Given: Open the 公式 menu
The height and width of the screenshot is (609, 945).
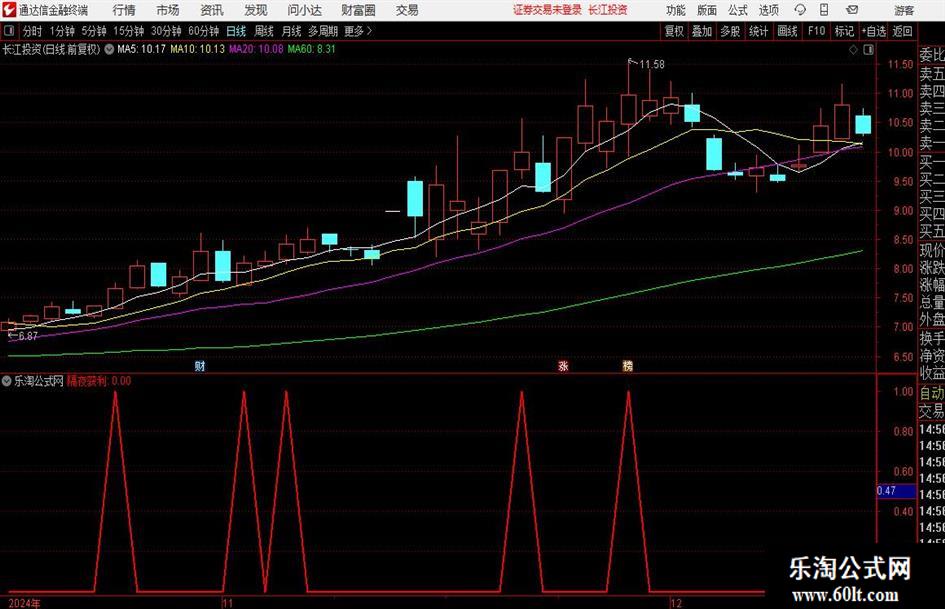Looking at the screenshot, I should click(738, 10).
